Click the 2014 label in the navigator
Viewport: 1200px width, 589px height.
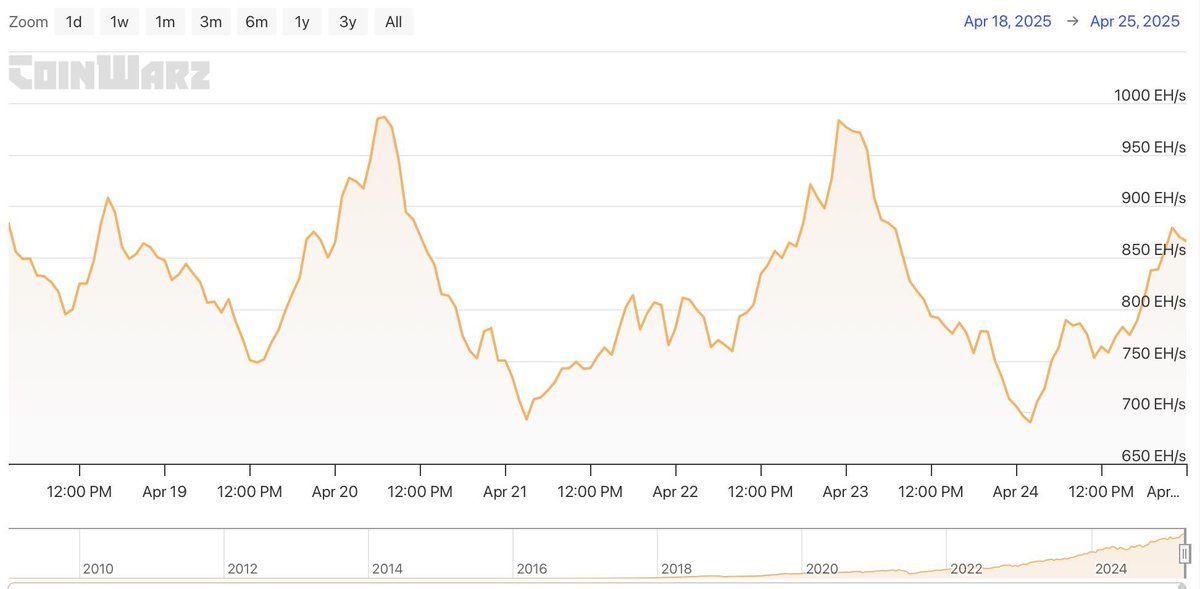coord(387,568)
